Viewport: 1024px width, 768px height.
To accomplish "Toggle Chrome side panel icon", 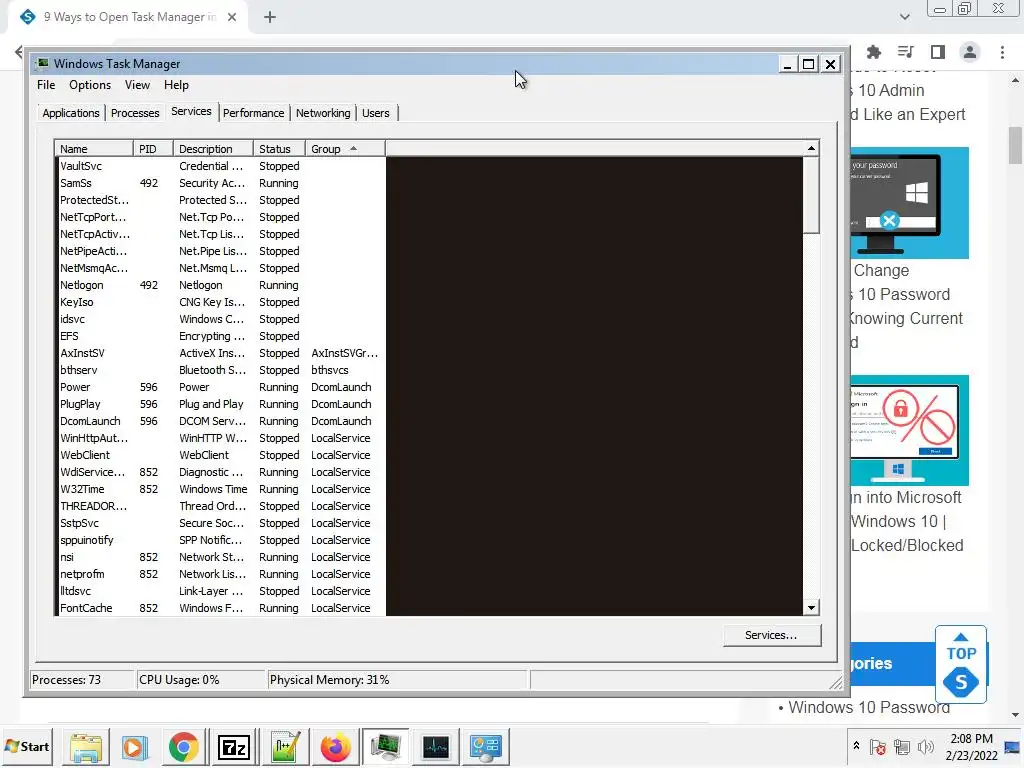I will pos(938,52).
